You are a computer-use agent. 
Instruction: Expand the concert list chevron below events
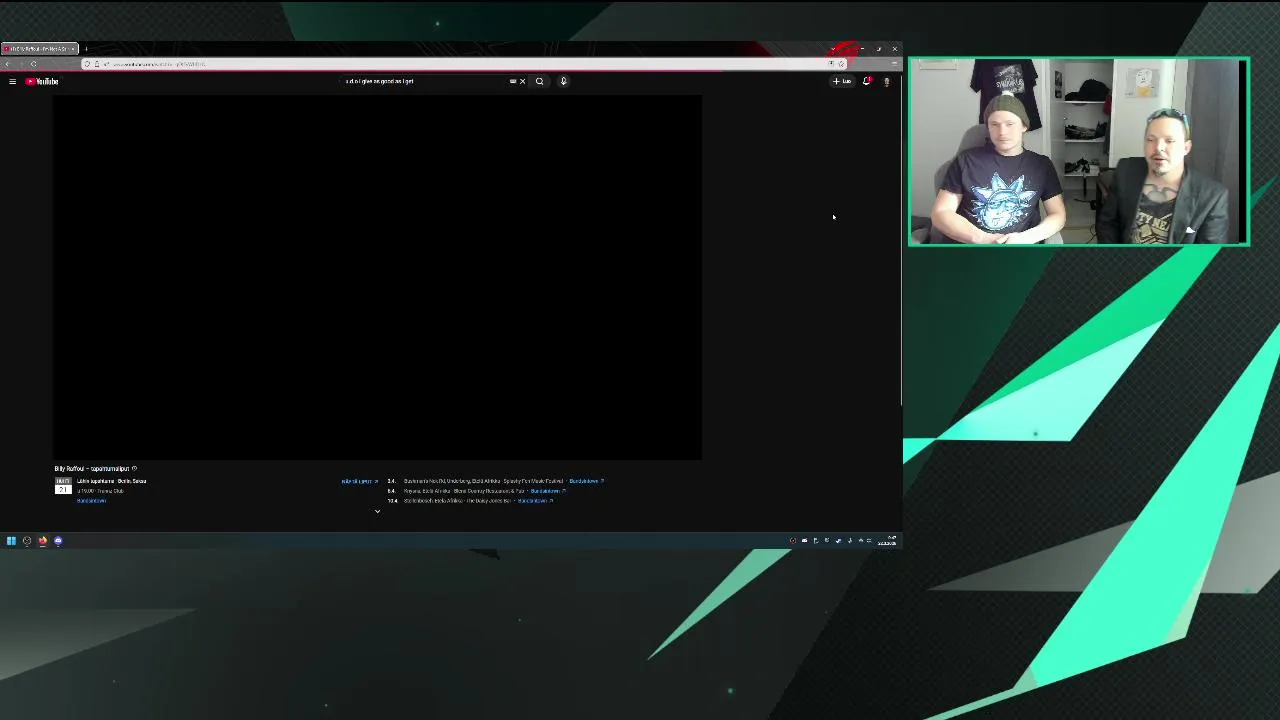[377, 511]
